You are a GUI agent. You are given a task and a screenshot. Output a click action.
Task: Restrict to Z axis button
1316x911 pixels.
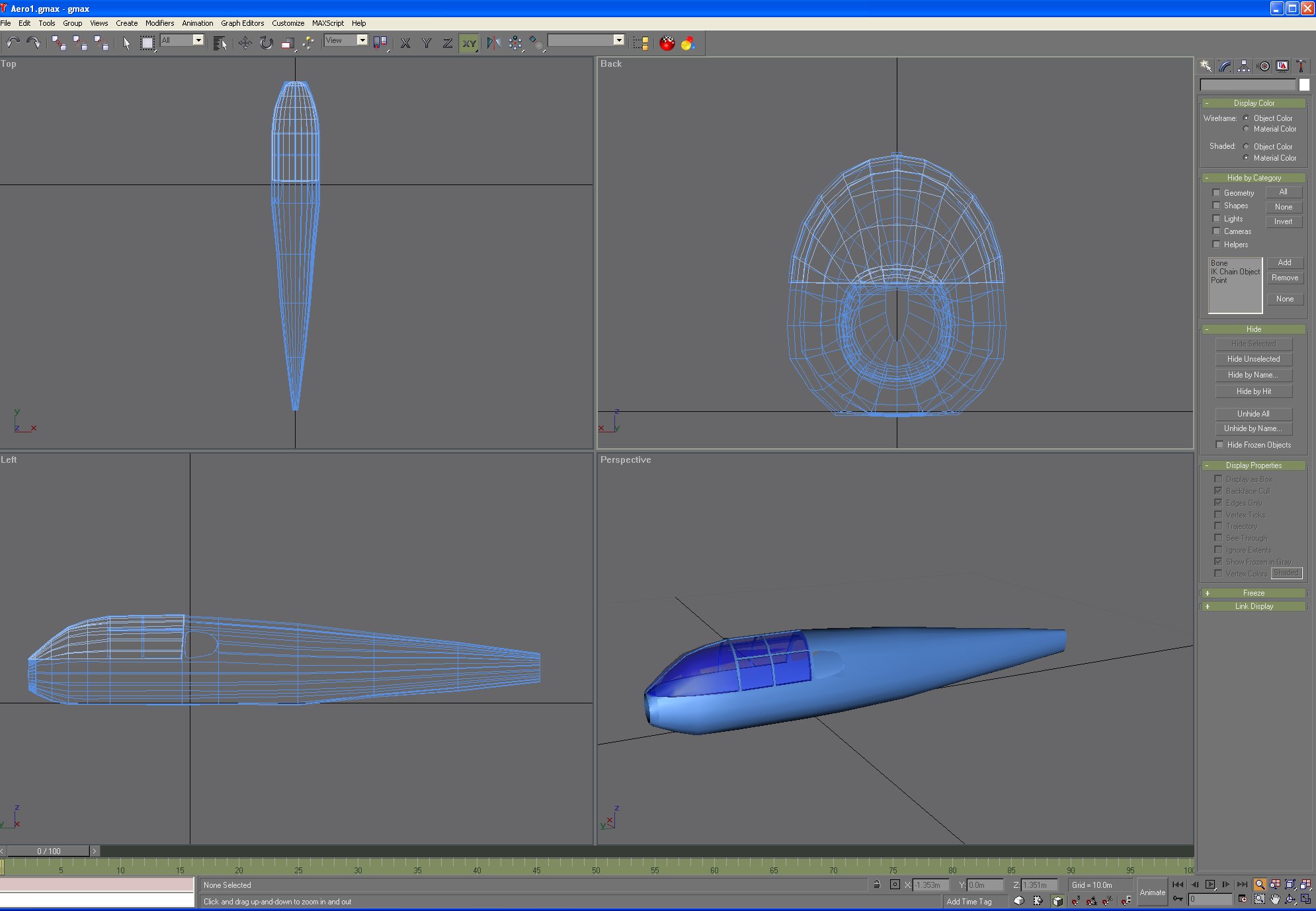[x=448, y=43]
